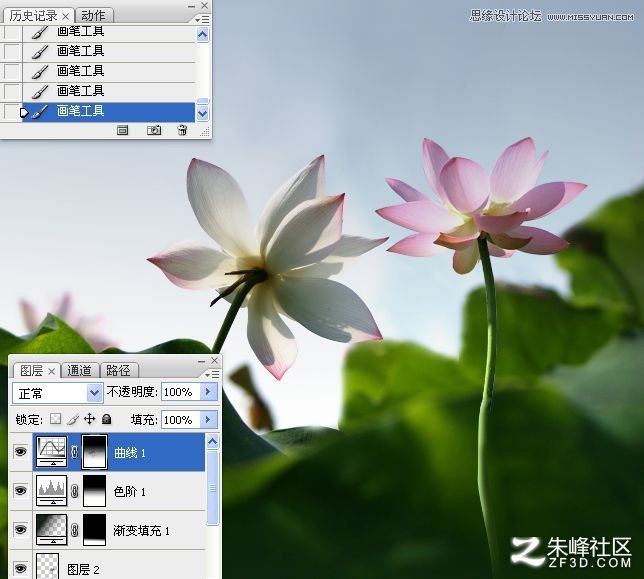Image resolution: width=644 pixels, height=579 pixels.
Task: Hide the 图层 2 layer
Action: pyautogui.click(x=21, y=569)
